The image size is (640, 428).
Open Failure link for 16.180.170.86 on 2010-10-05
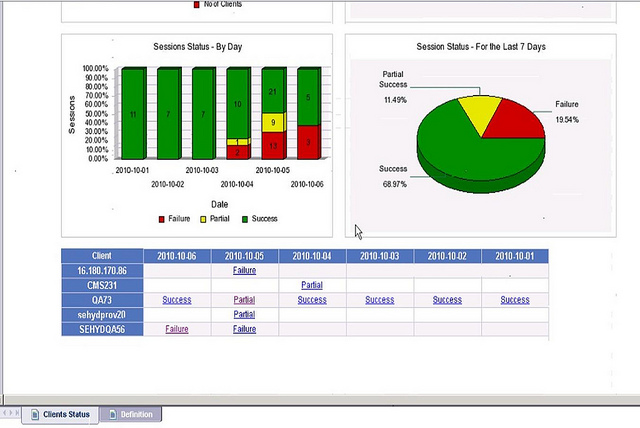click(x=244, y=270)
